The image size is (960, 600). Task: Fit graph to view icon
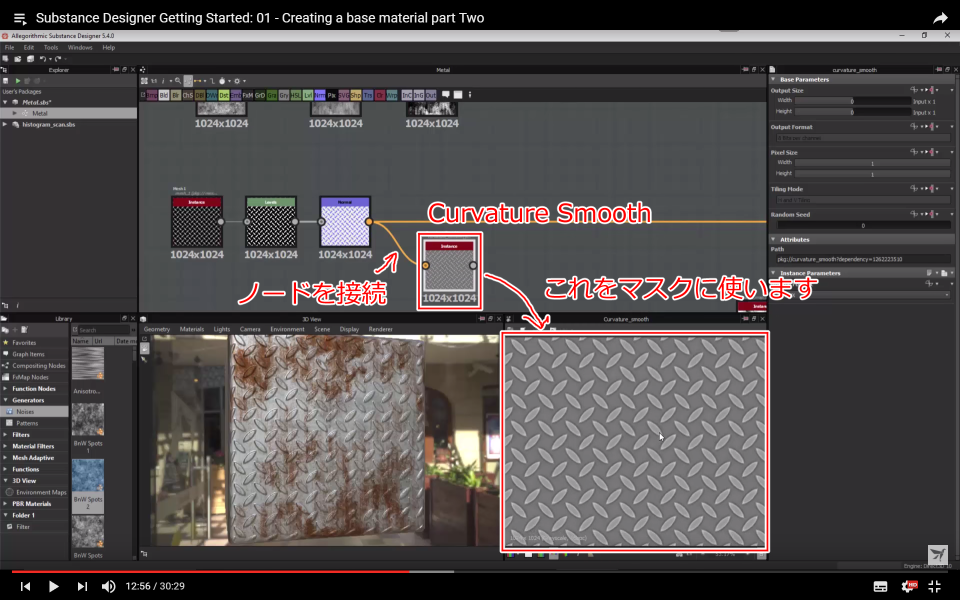[144, 81]
